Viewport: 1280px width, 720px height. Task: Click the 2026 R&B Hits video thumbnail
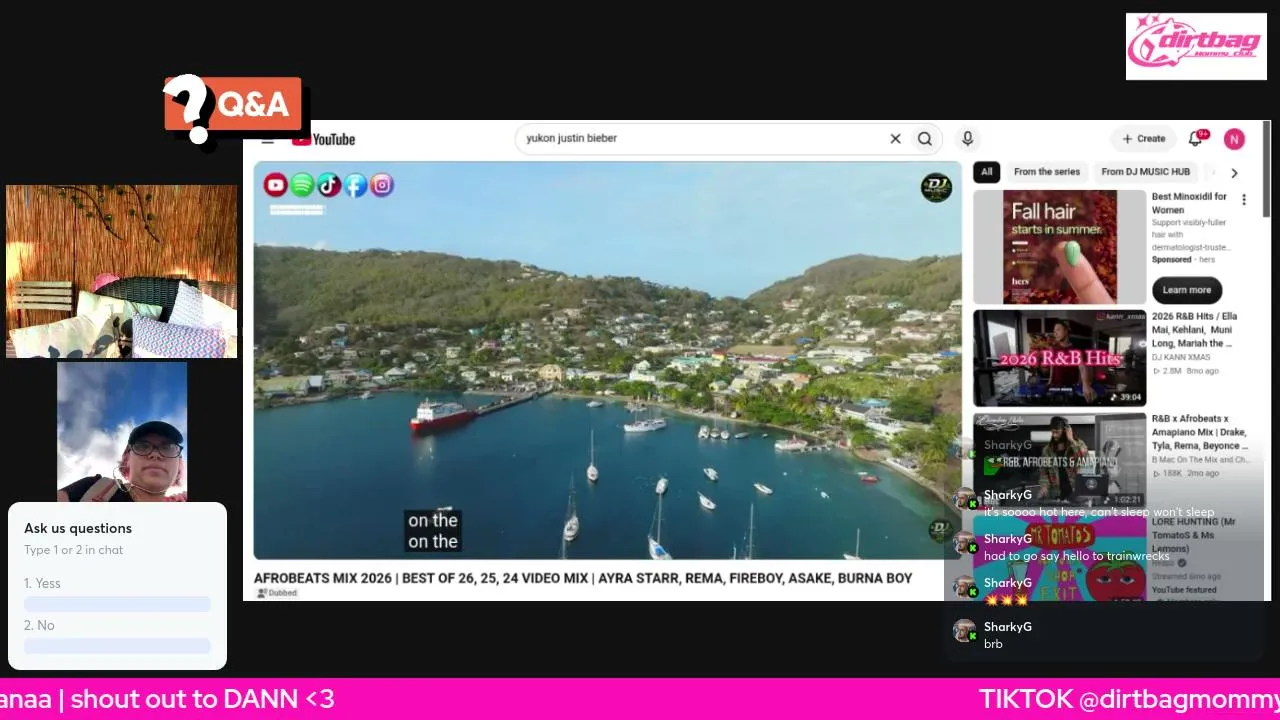[x=1059, y=358]
